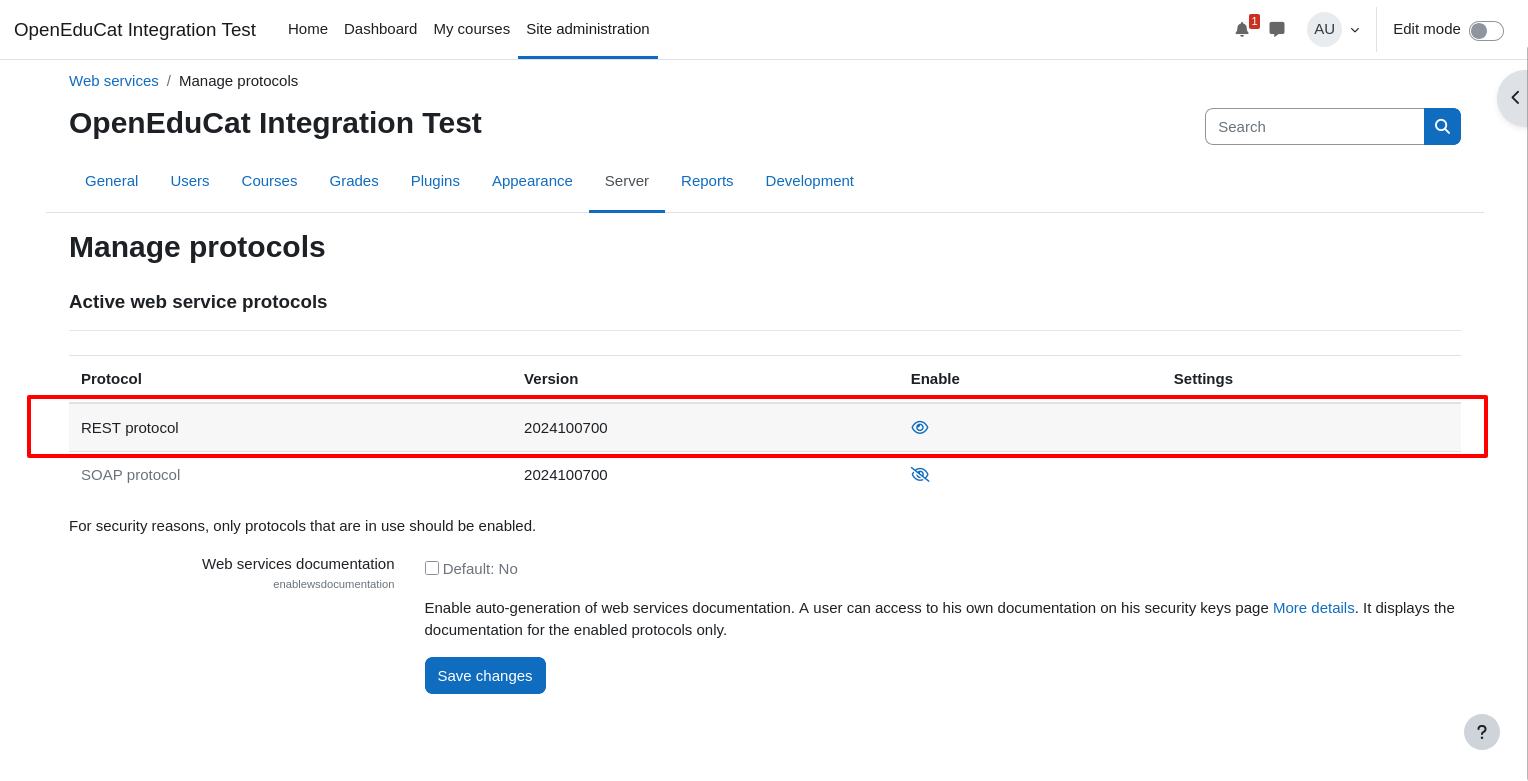Image resolution: width=1528 pixels, height=781 pixels.
Task: Switch to the Appearance tab
Action: pos(532,181)
